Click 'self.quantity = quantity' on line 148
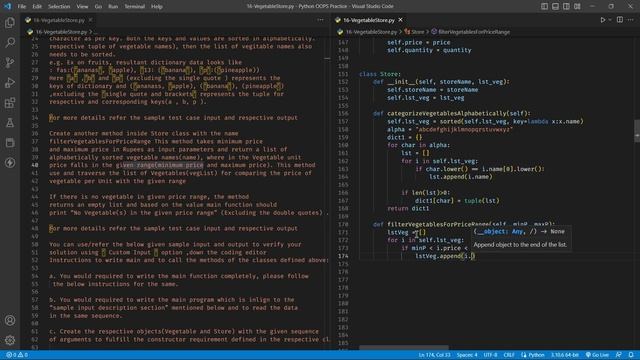This screenshot has height=360, width=640. click(429, 50)
